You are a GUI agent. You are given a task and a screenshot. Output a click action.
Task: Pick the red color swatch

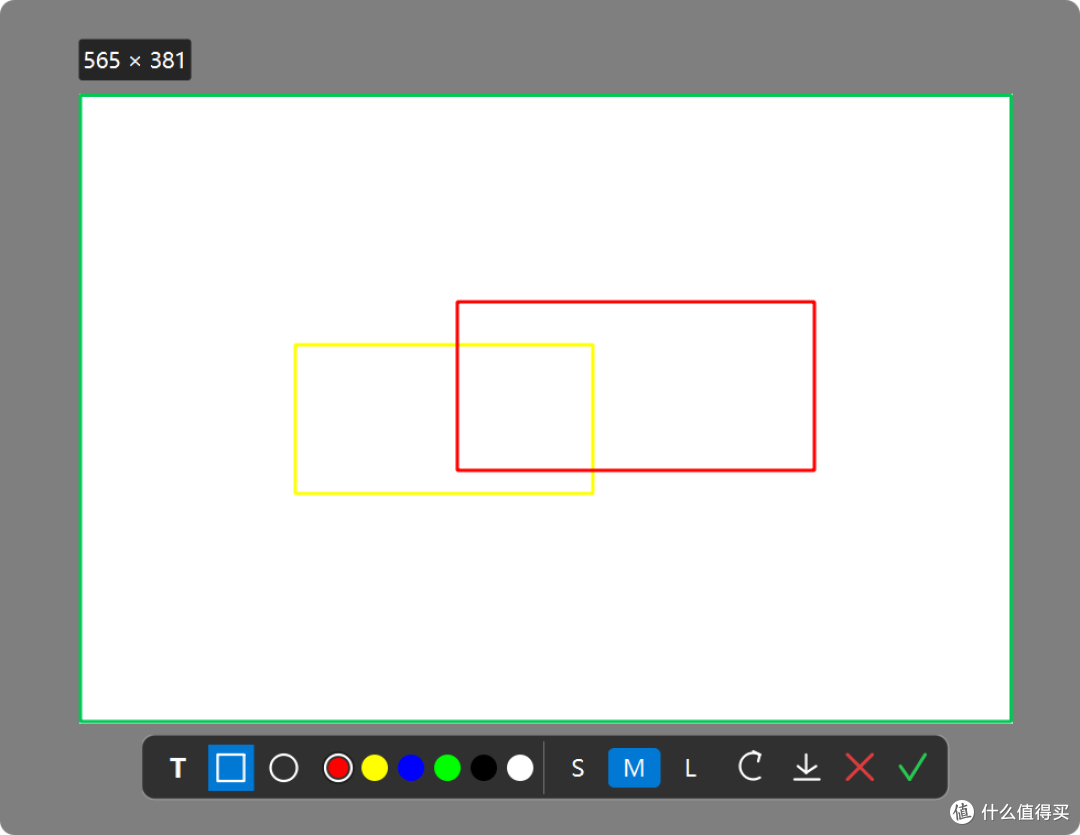point(338,767)
